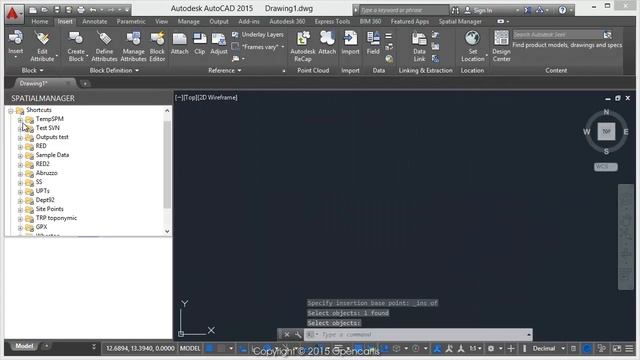Image resolution: width=640 pixels, height=360 pixels.
Task: Open the Express Tools ribbon tab
Action: [332, 22]
